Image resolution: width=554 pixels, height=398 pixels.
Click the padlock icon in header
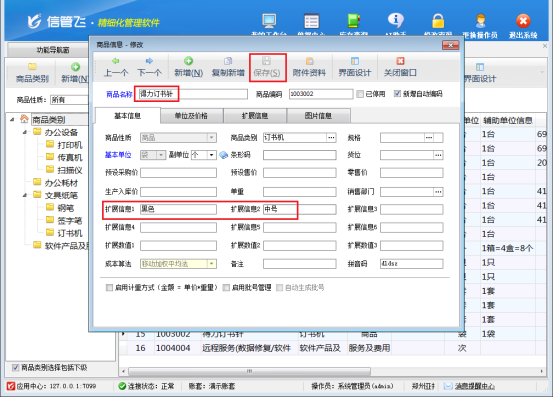tap(438, 21)
